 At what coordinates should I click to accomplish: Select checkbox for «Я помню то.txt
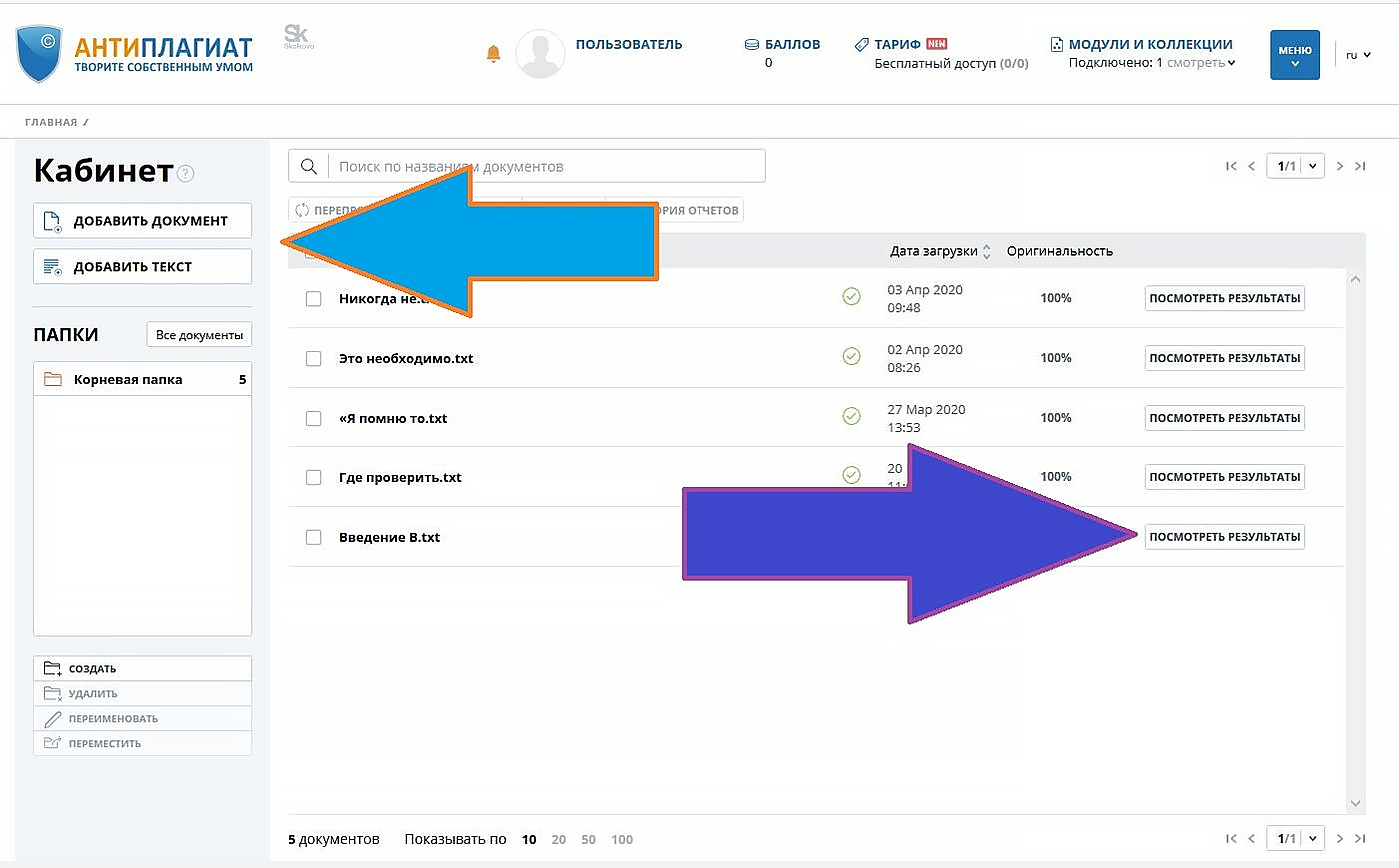coord(313,418)
